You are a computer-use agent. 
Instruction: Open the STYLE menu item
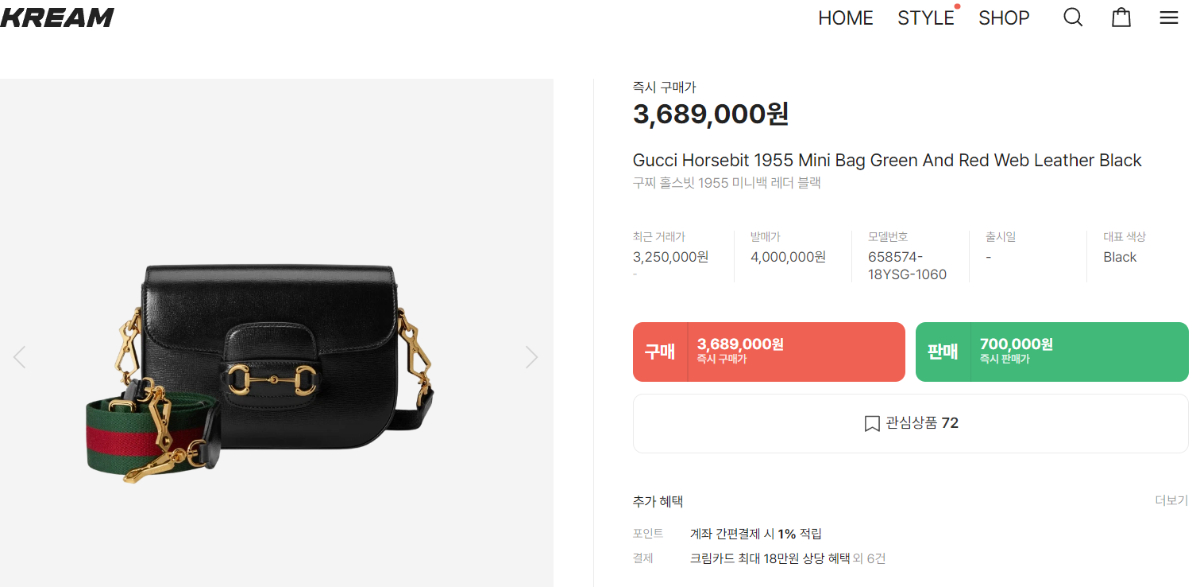926,18
